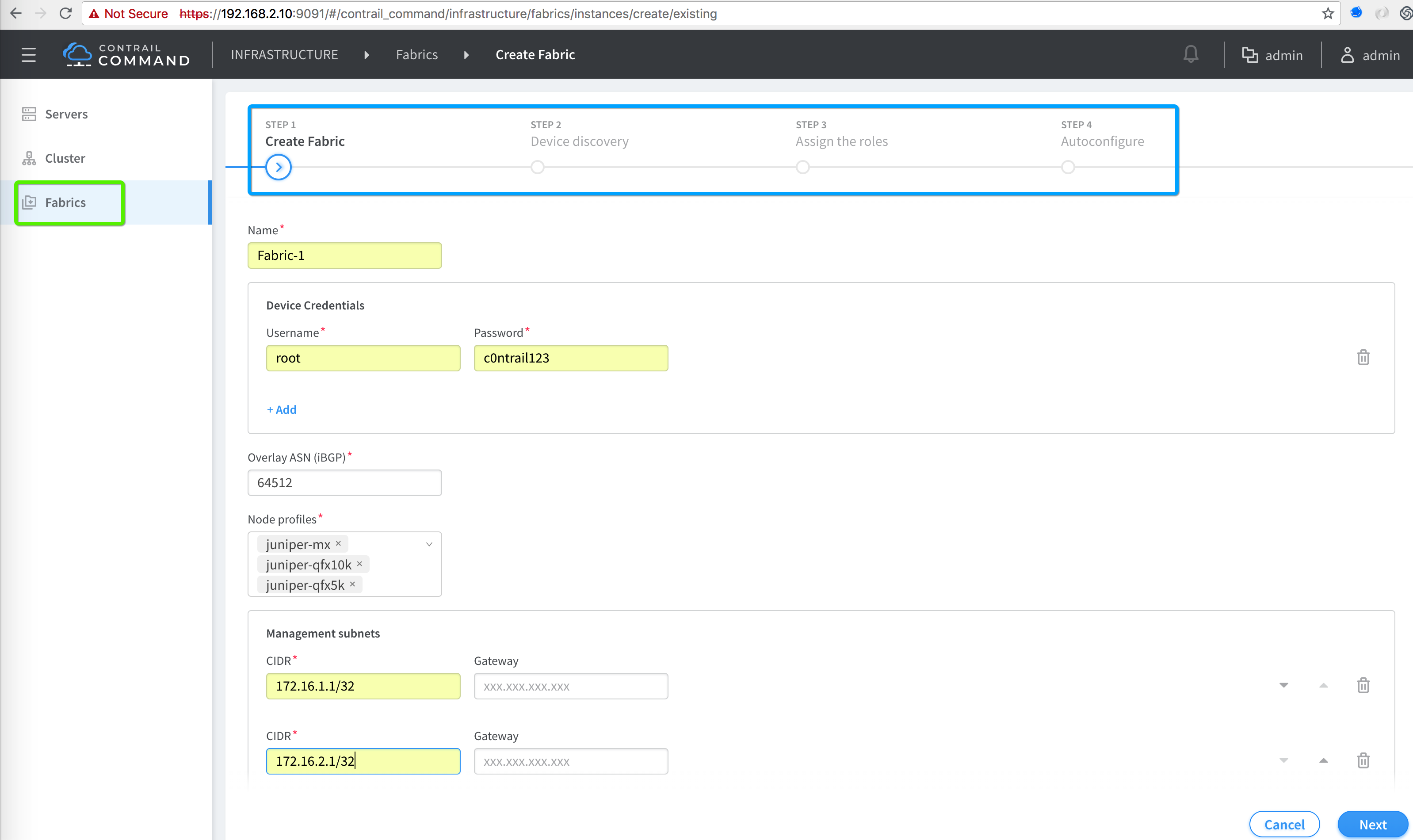Screen dimensions: 1413x840
Task: Click Gateway field of first subnet
Action: click(x=570, y=685)
